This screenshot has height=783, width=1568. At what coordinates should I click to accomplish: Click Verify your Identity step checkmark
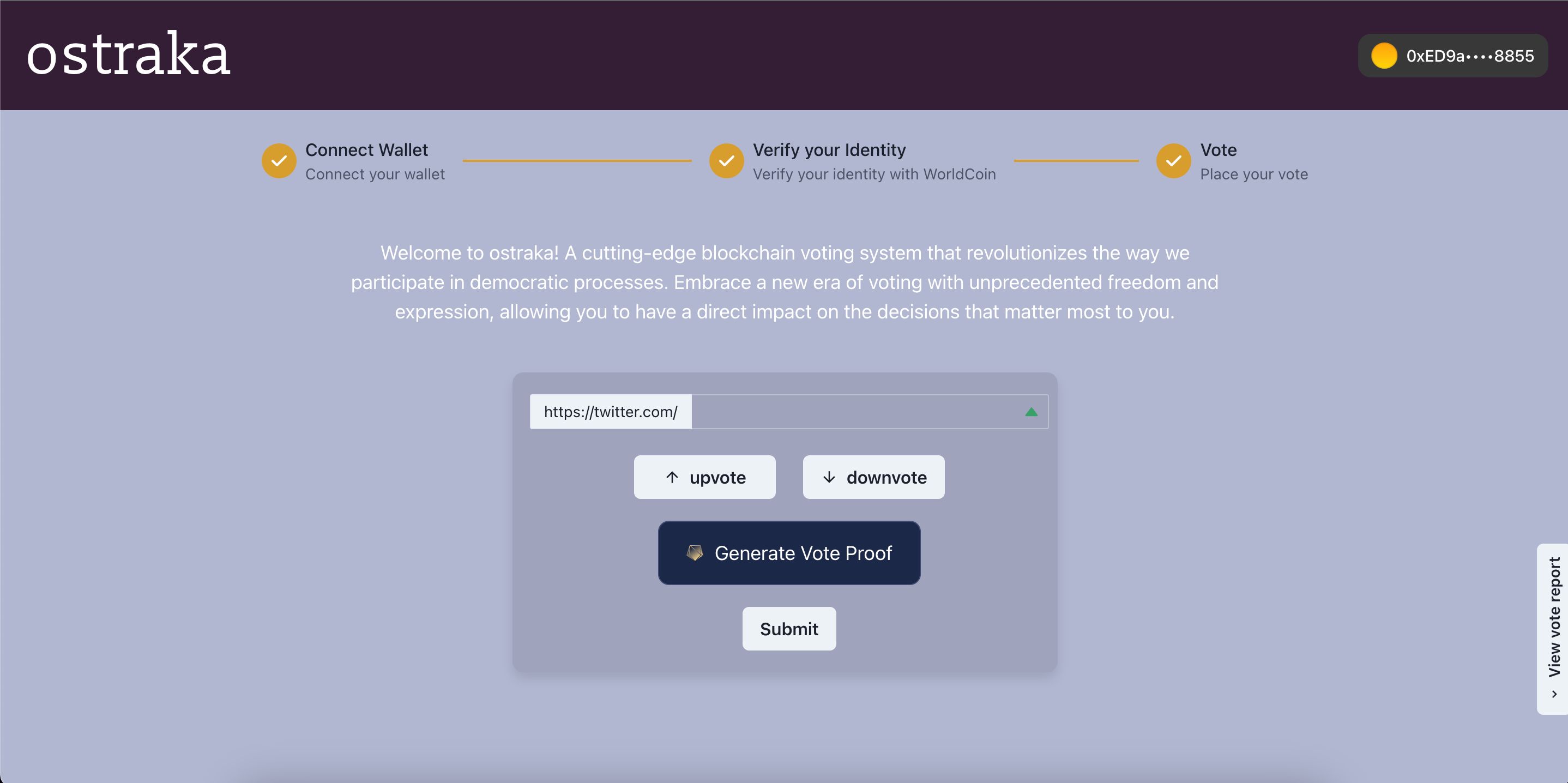coord(726,161)
